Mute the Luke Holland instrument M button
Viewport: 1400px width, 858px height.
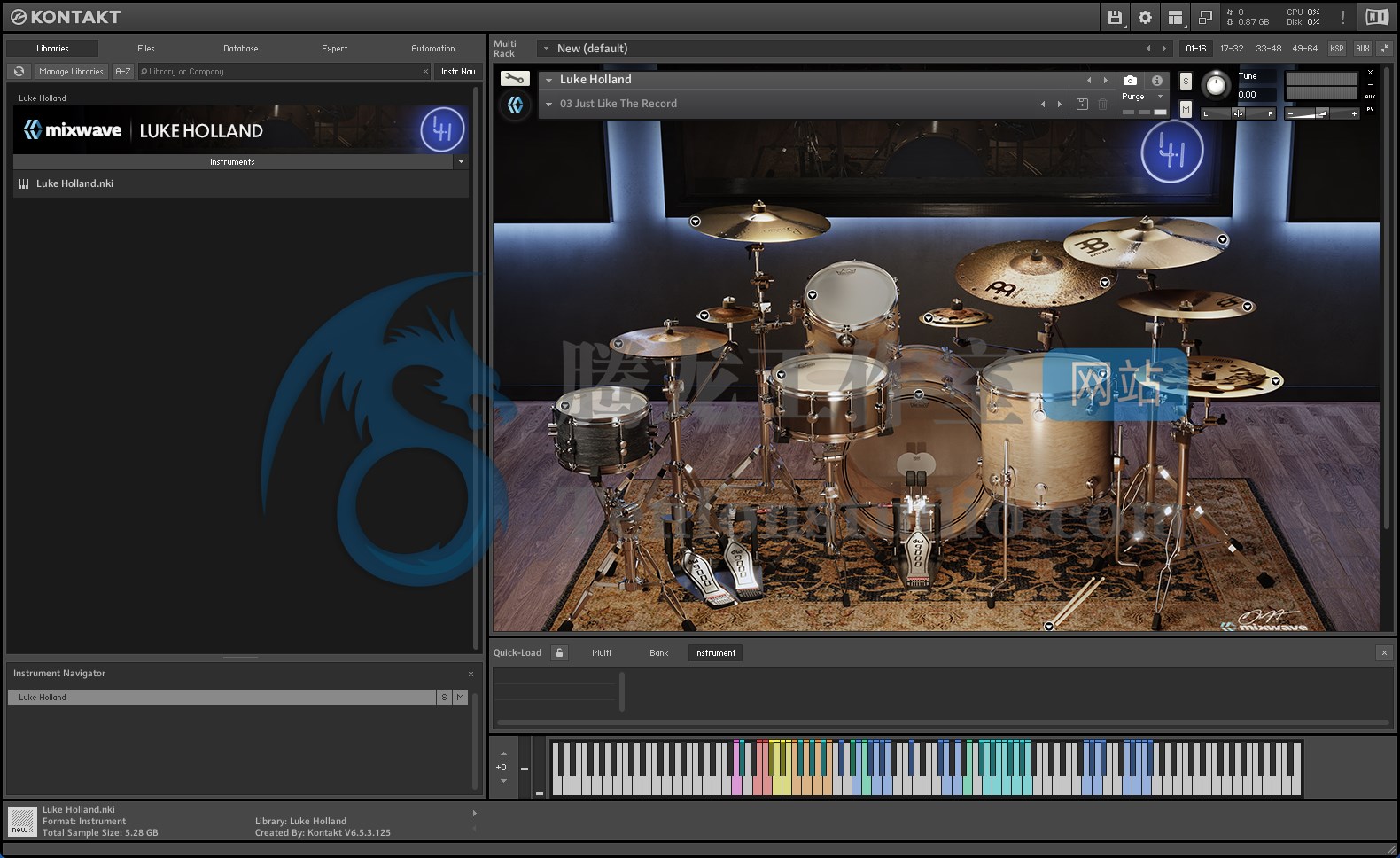click(x=1186, y=109)
